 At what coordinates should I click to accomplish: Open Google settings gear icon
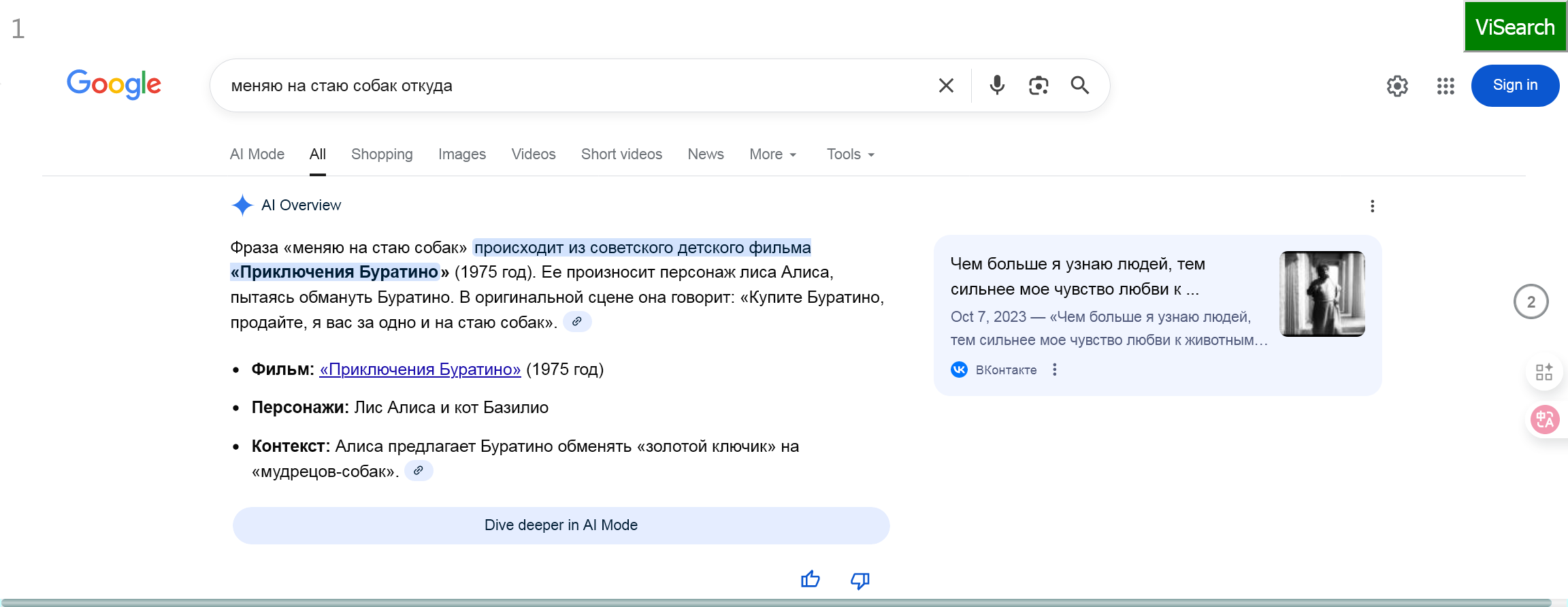pos(1397,86)
